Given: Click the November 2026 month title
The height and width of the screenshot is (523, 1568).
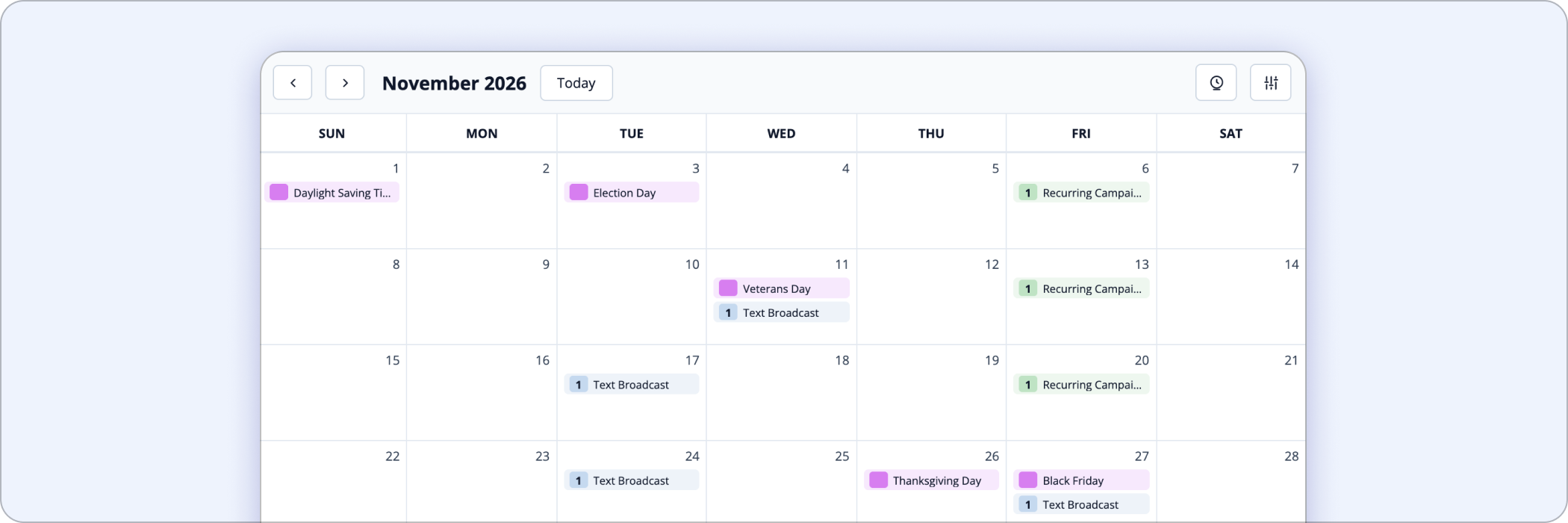Looking at the screenshot, I should (454, 83).
